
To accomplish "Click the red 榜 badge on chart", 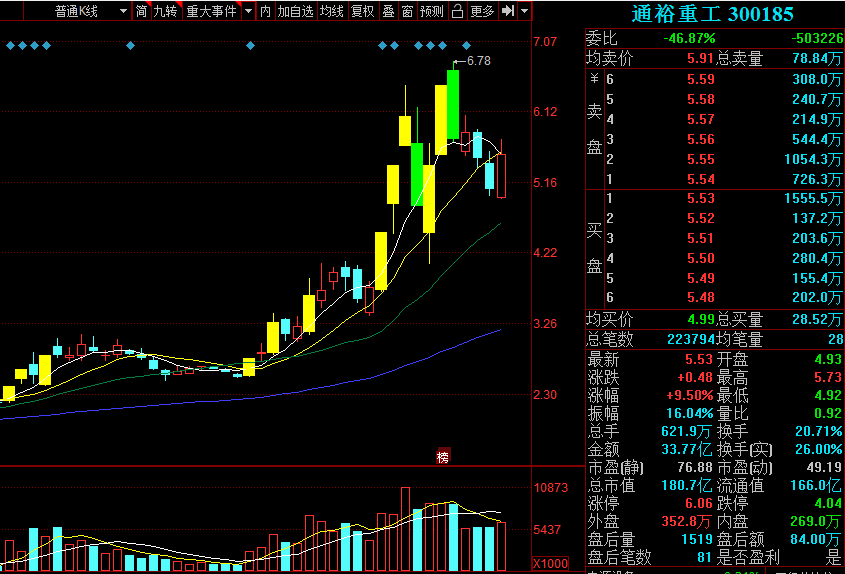I will pyautogui.click(x=442, y=457).
